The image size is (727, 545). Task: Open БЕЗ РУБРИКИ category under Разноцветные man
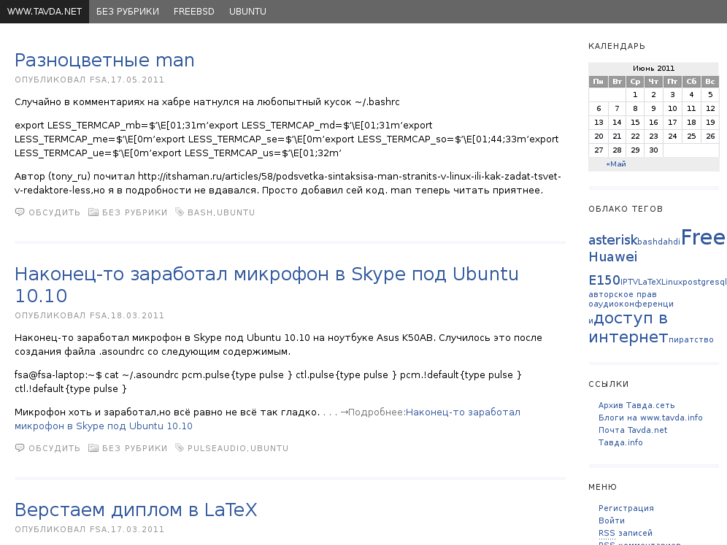[x=134, y=212]
